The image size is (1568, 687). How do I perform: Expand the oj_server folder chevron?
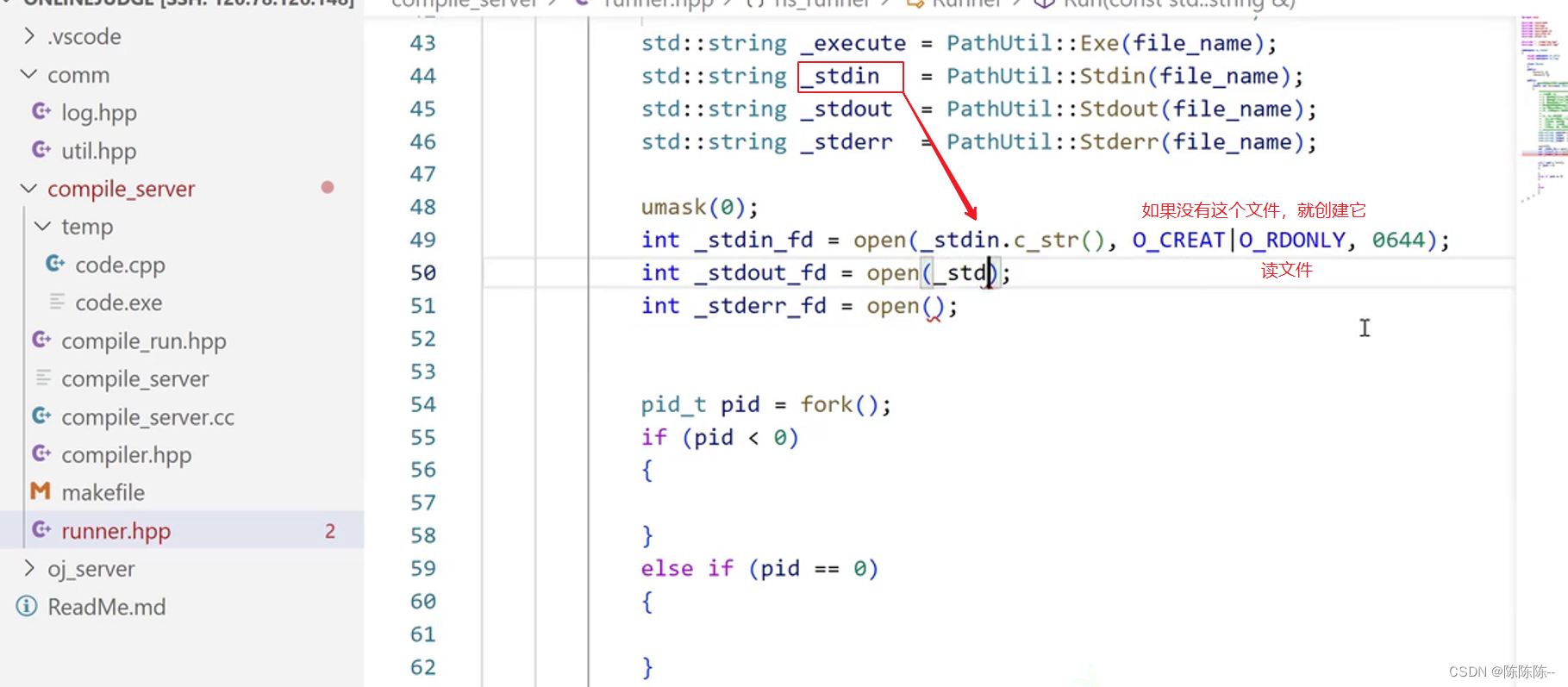[29, 568]
